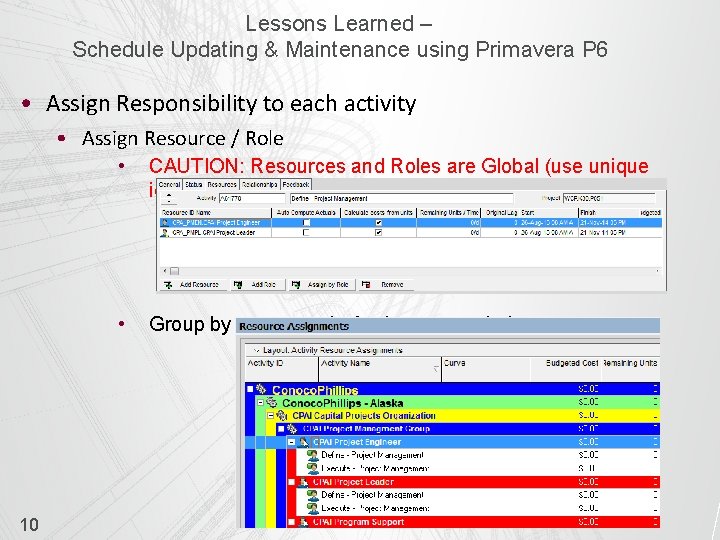Click the Add Role button
The height and width of the screenshot is (540, 720).
coord(257,285)
